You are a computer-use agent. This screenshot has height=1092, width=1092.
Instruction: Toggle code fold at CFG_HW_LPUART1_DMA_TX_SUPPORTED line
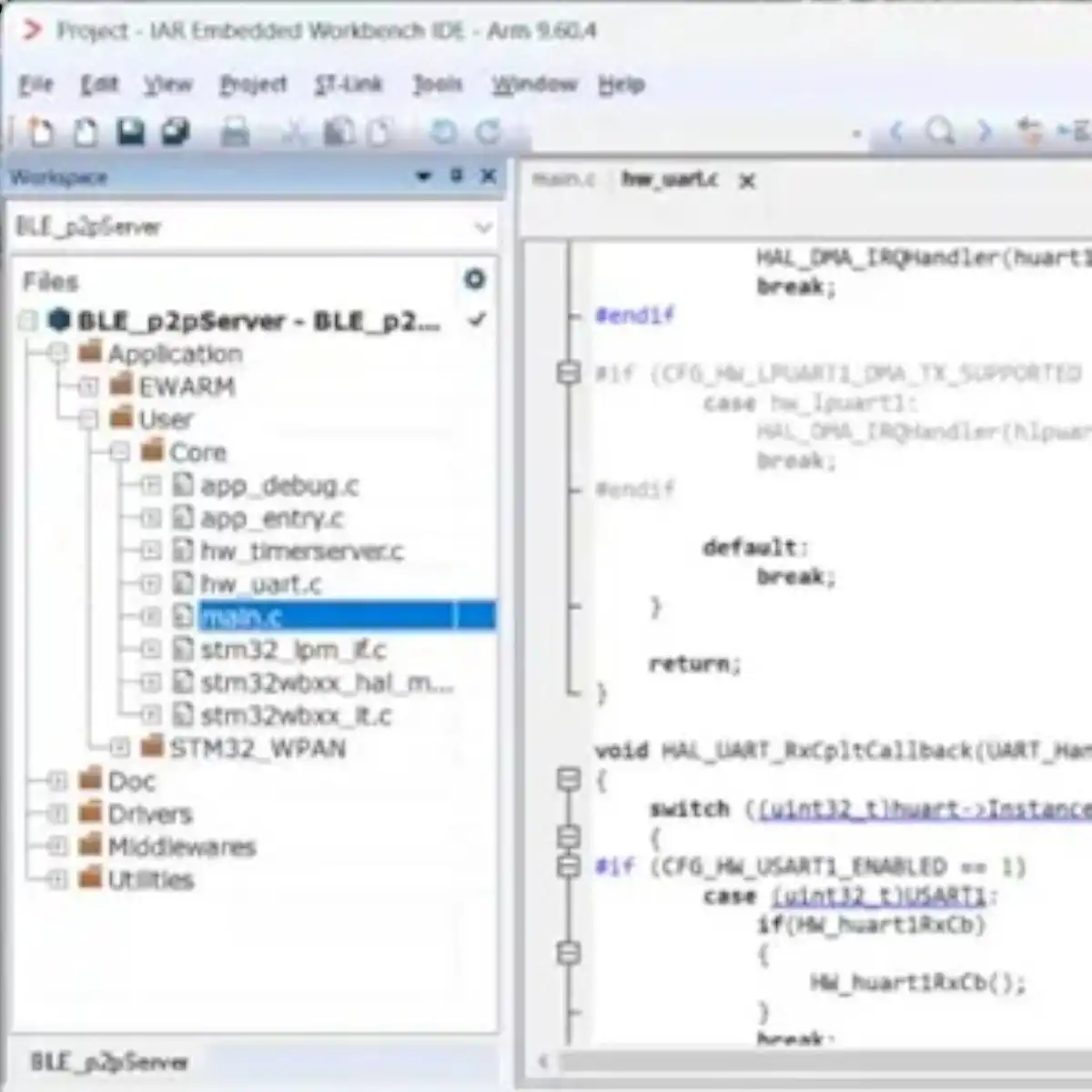pyautogui.click(x=569, y=373)
